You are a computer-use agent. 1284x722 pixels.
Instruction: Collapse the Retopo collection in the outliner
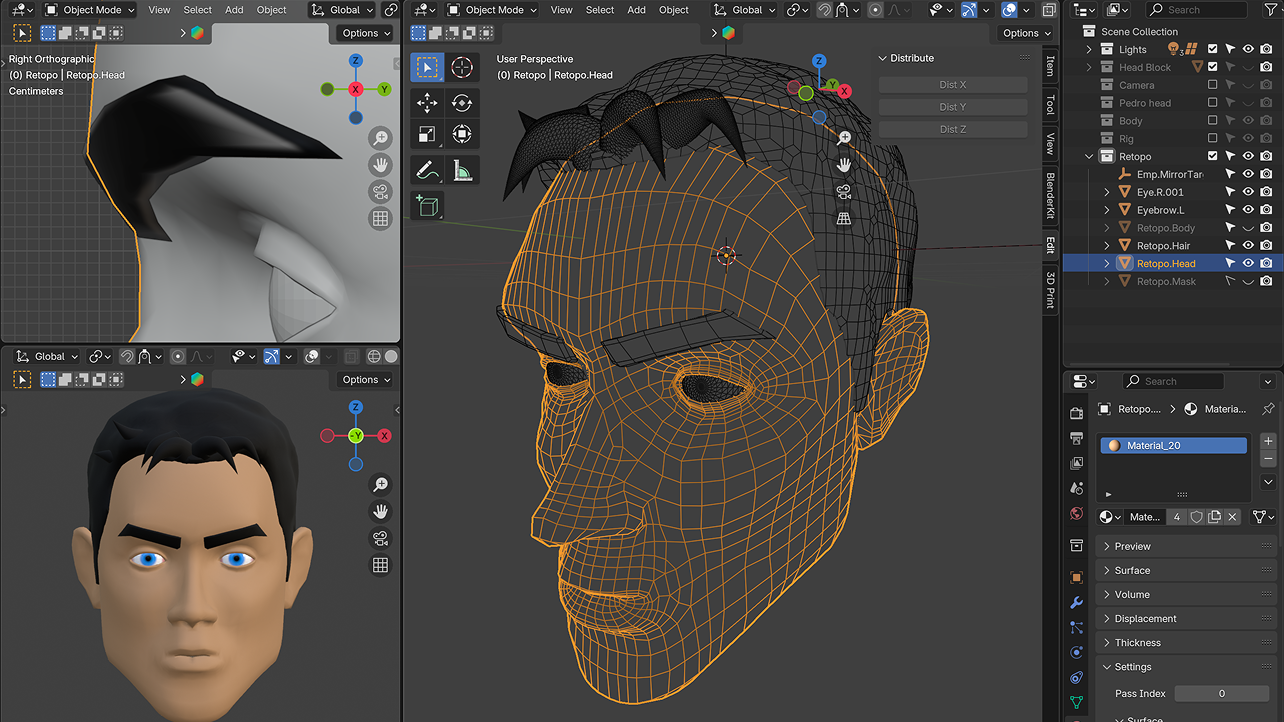1090,157
